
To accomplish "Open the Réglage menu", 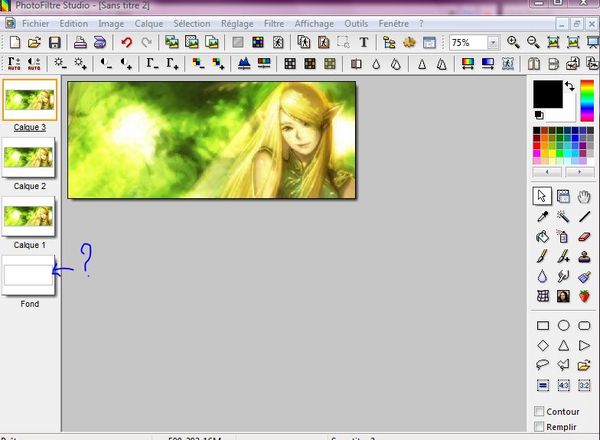I will [237, 24].
